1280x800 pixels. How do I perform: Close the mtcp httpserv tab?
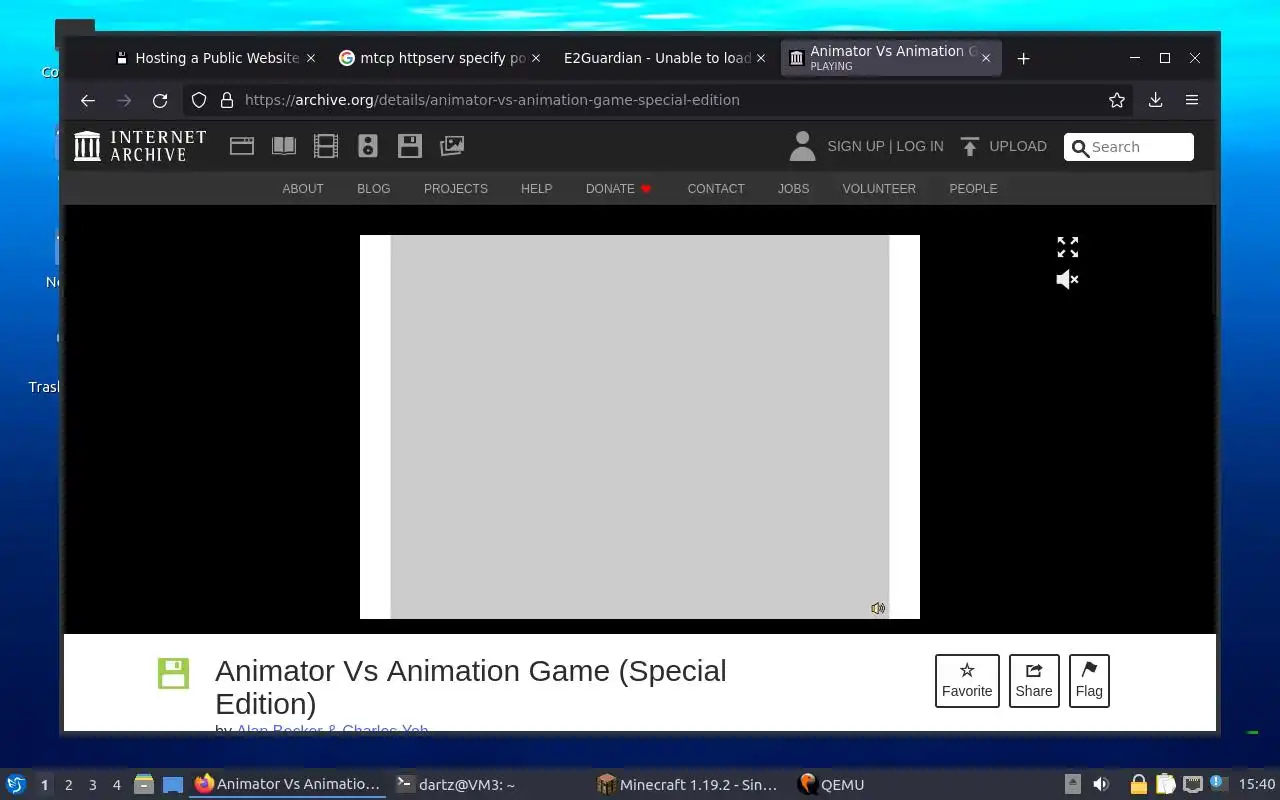(x=536, y=58)
